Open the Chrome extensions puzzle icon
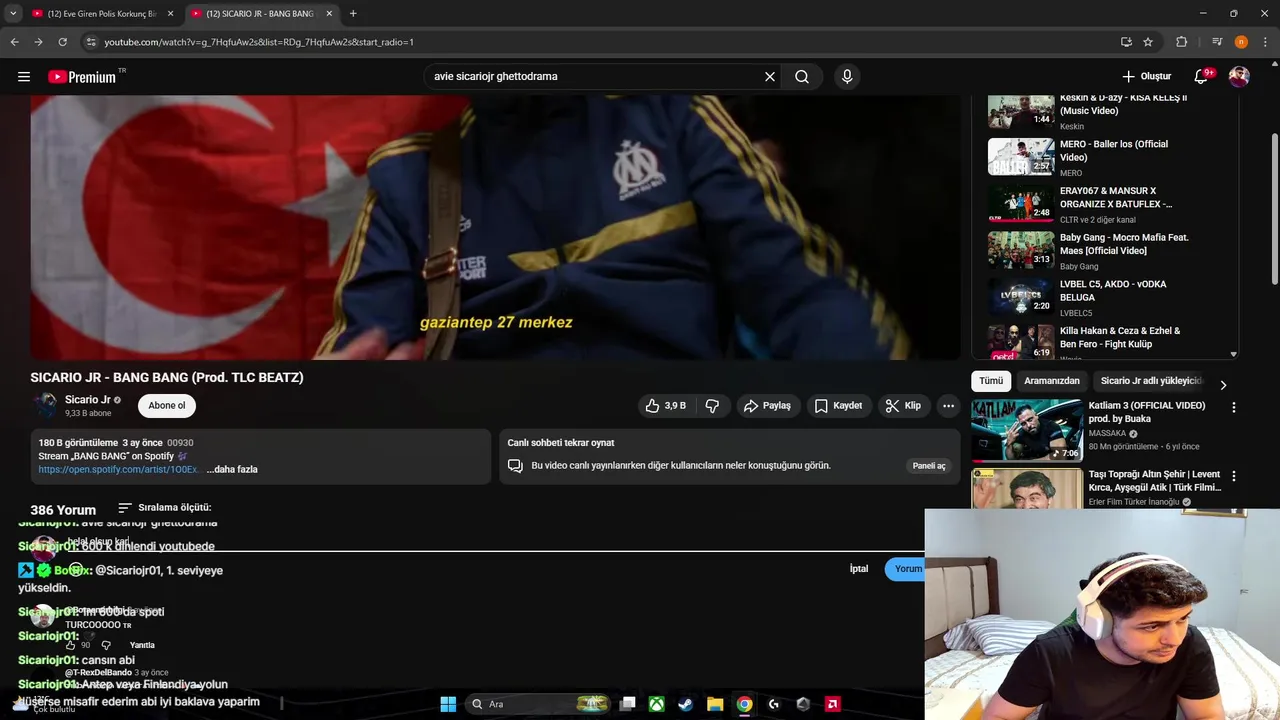The height and width of the screenshot is (720, 1280). click(1181, 42)
